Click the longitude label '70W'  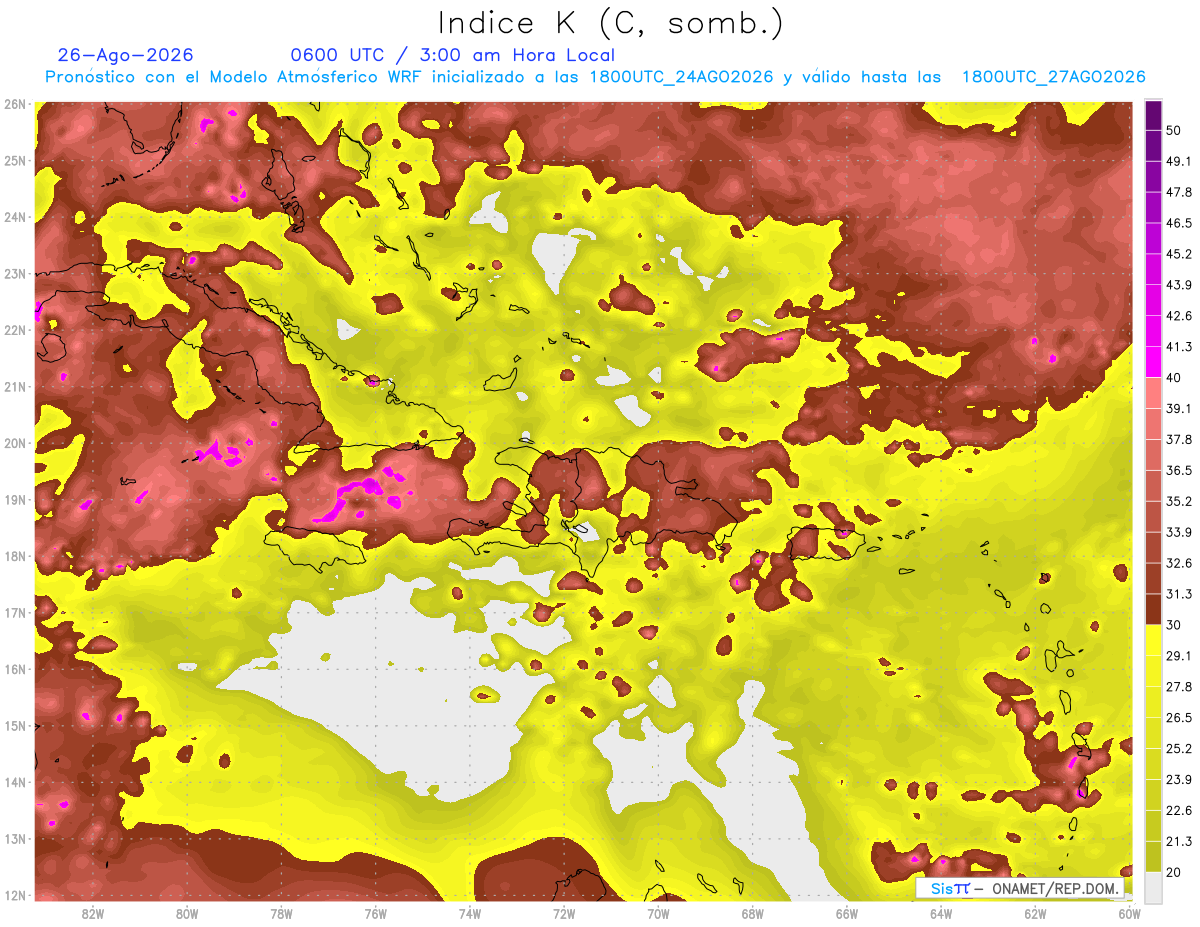click(x=658, y=914)
